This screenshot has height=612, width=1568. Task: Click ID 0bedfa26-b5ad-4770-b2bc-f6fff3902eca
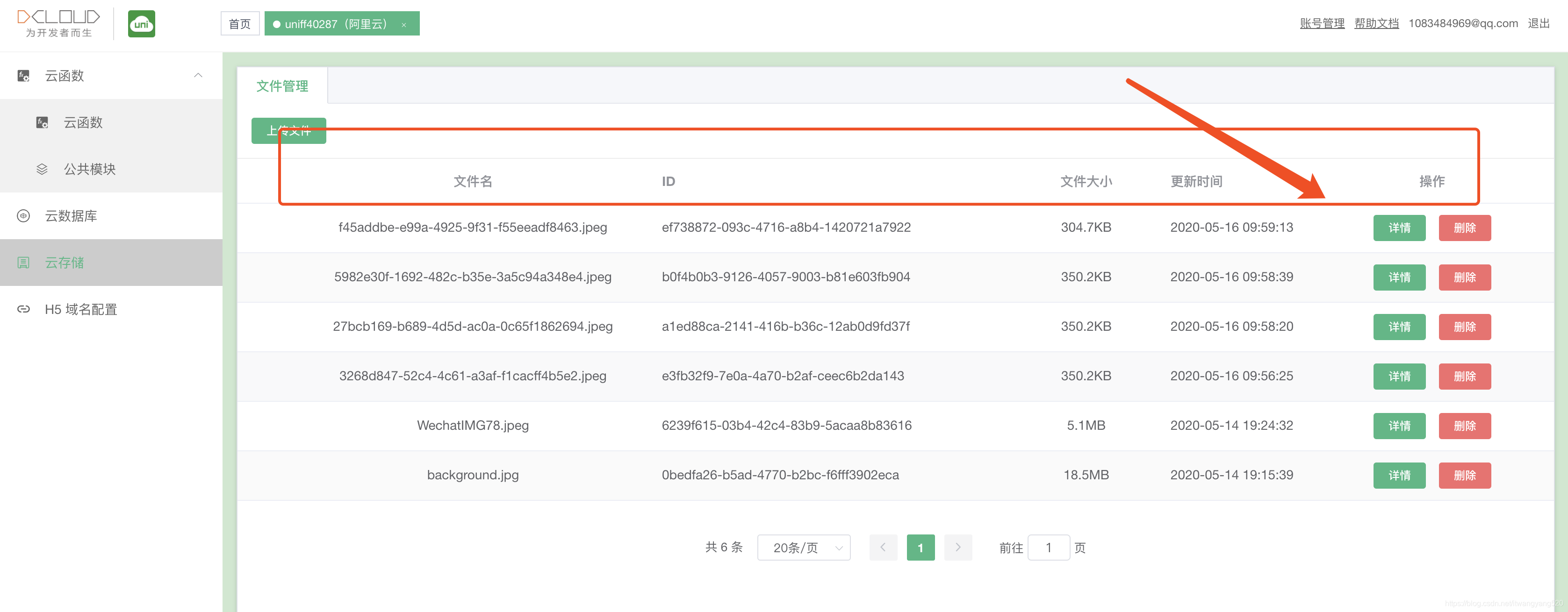point(780,475)
